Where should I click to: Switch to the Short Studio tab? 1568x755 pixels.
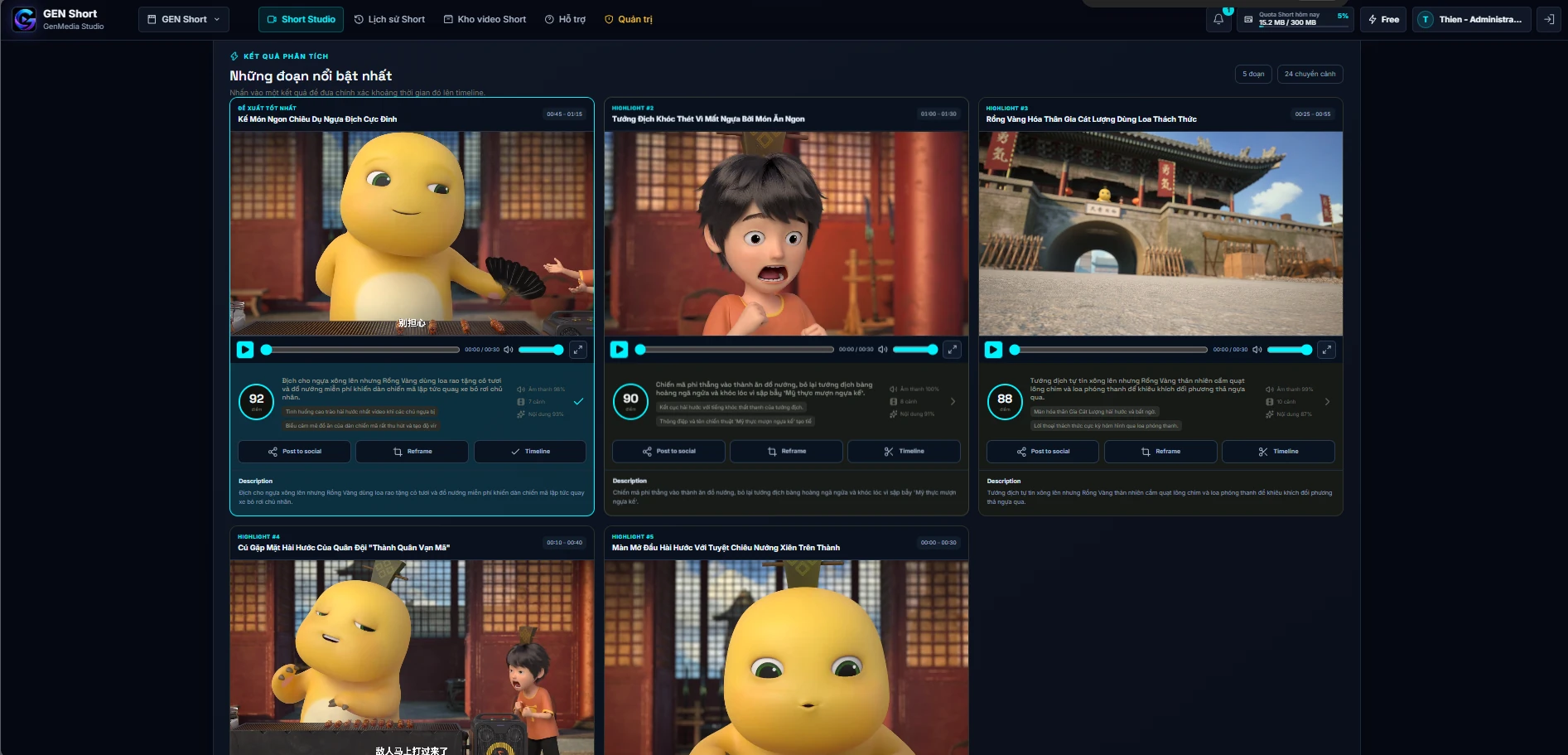301,19
